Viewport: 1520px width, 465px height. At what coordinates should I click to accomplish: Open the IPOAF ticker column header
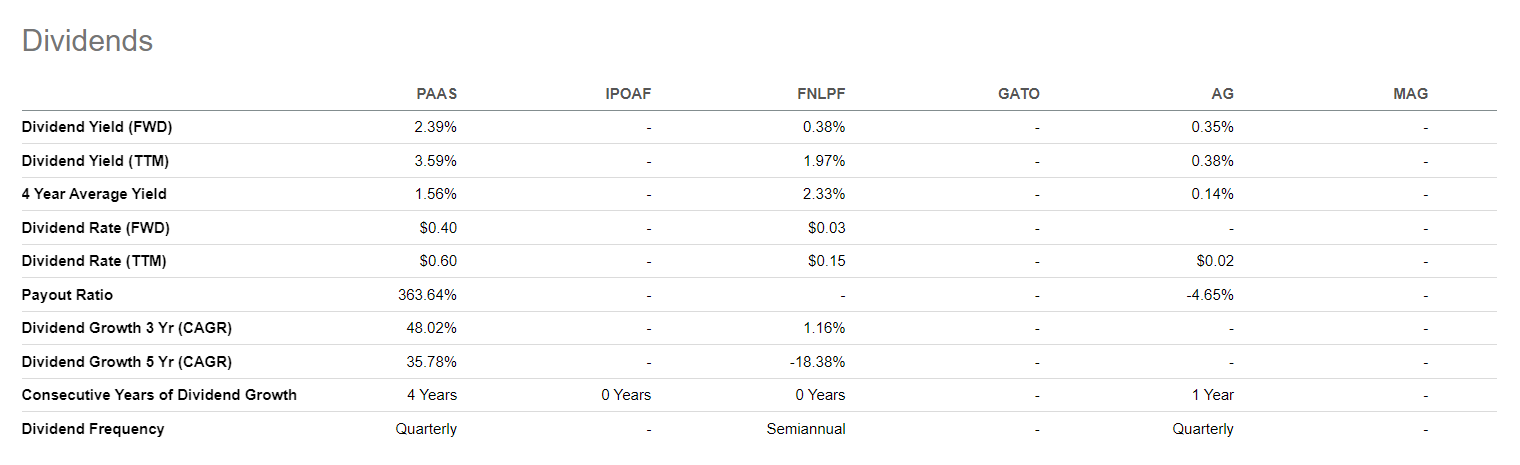click(628, 94)
